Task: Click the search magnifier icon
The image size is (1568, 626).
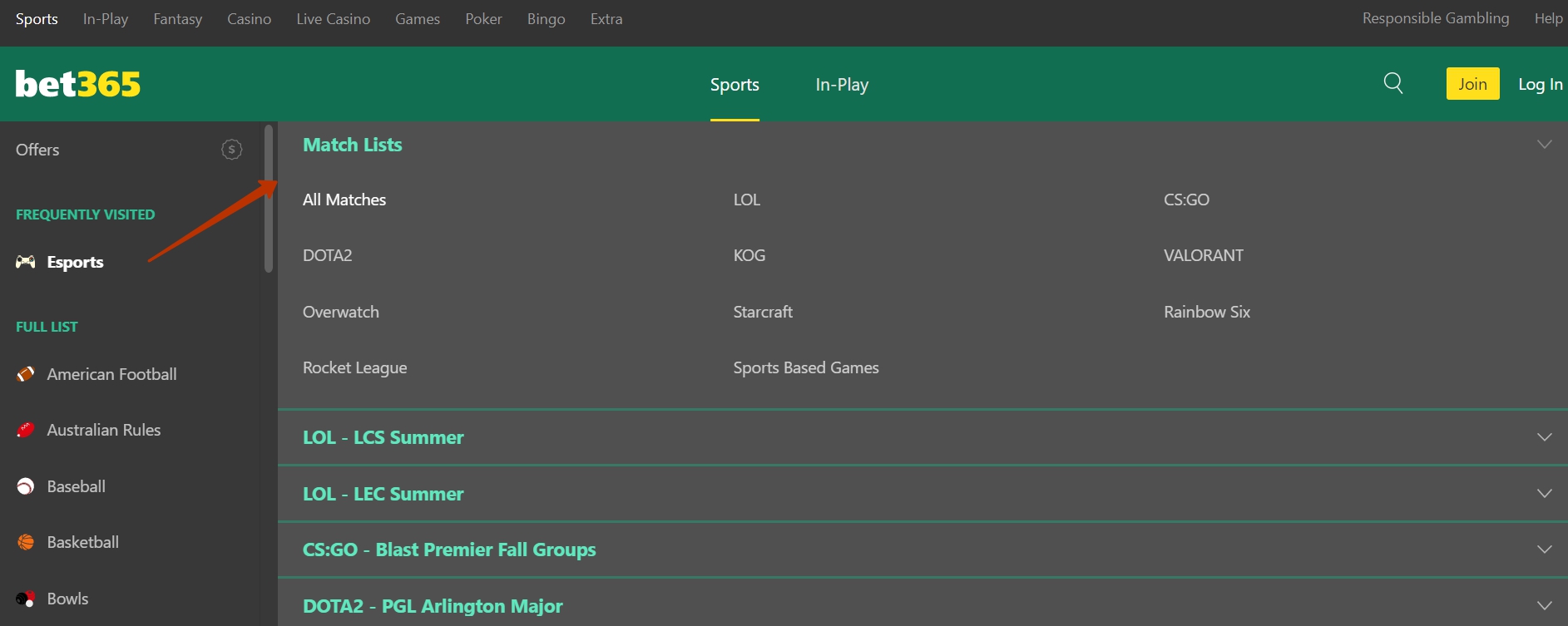Action: [x=1393, y=83]
